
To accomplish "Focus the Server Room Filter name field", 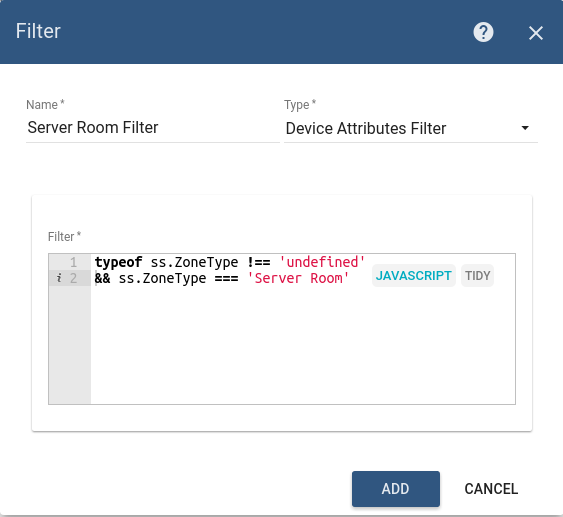I will pos(153,128).
